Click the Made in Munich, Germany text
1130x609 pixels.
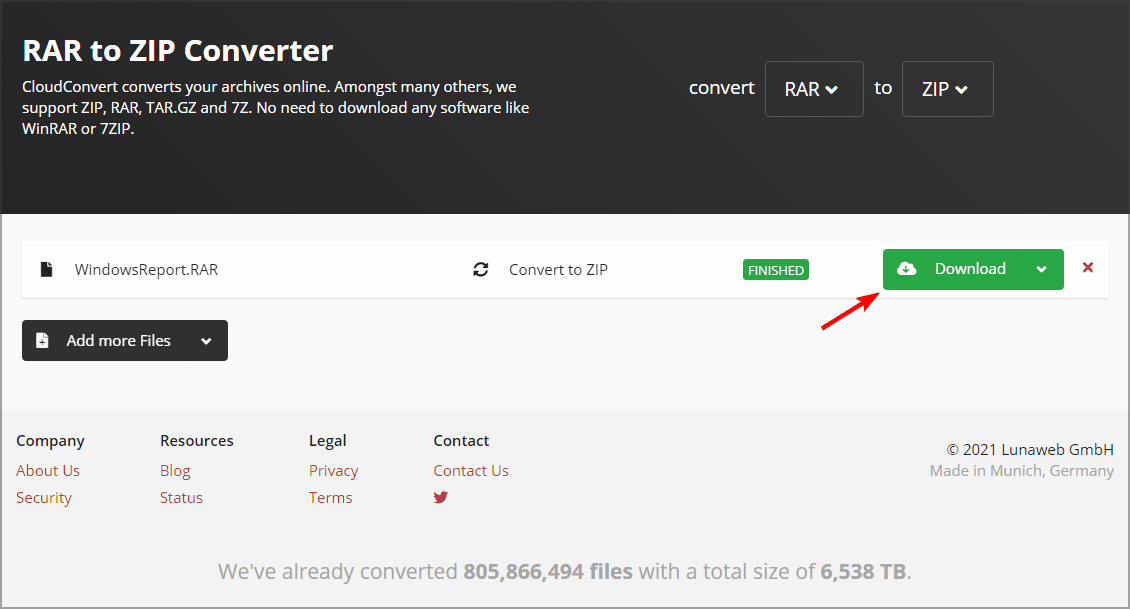1022,471
